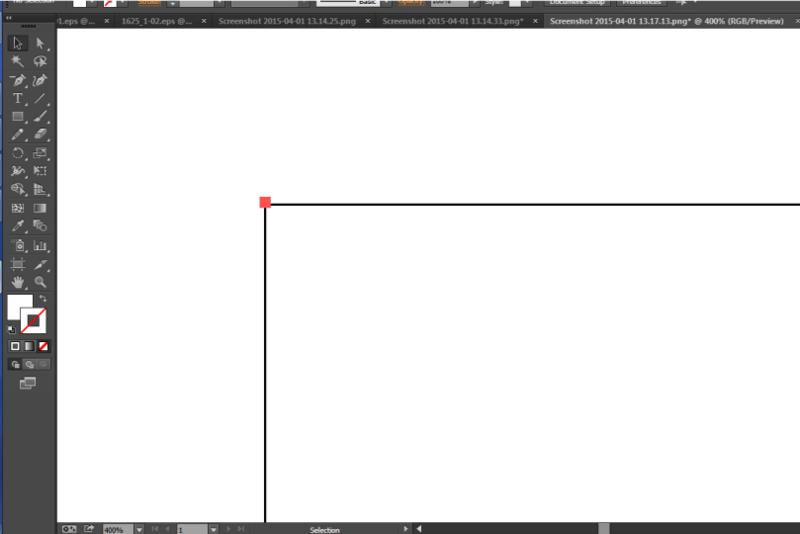Image resolution: width=800 pixels, height=534 pixels.
Task: Click the artboard number field
Action: point(192,529)
